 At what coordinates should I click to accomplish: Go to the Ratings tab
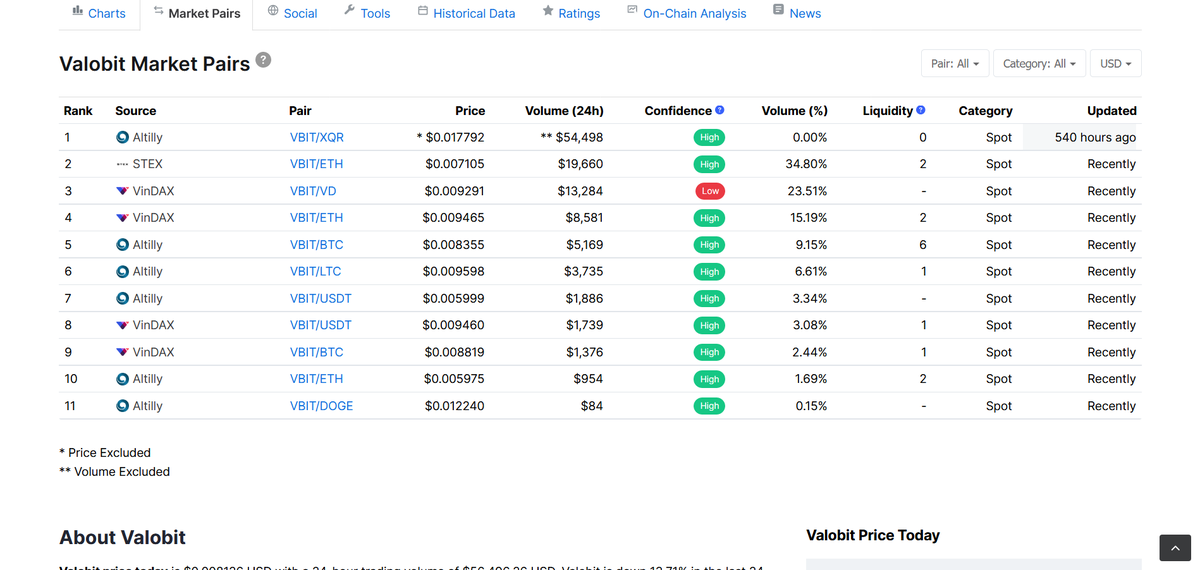(571, 13)
